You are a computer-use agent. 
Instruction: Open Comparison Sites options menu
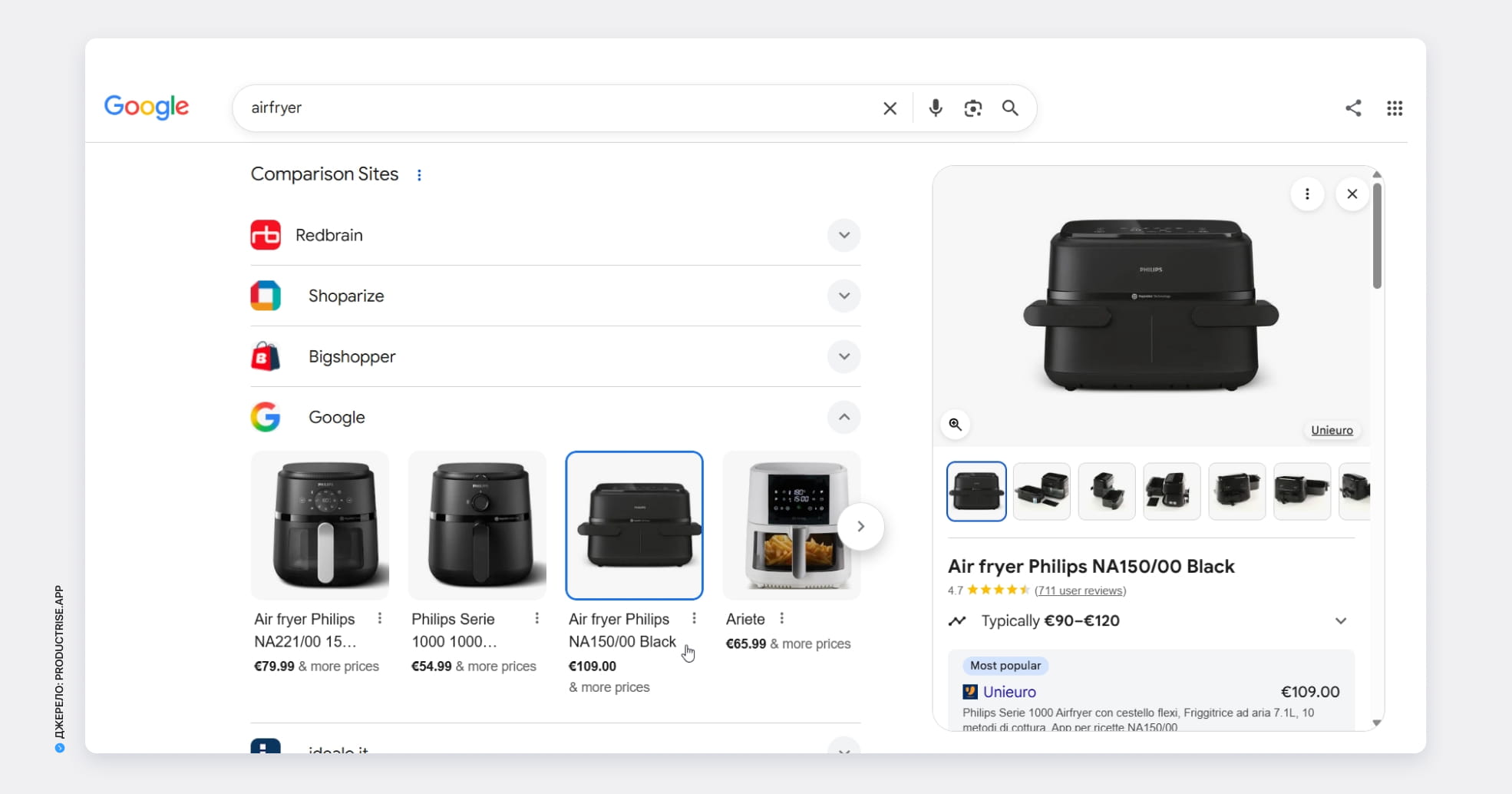(419, 175)
